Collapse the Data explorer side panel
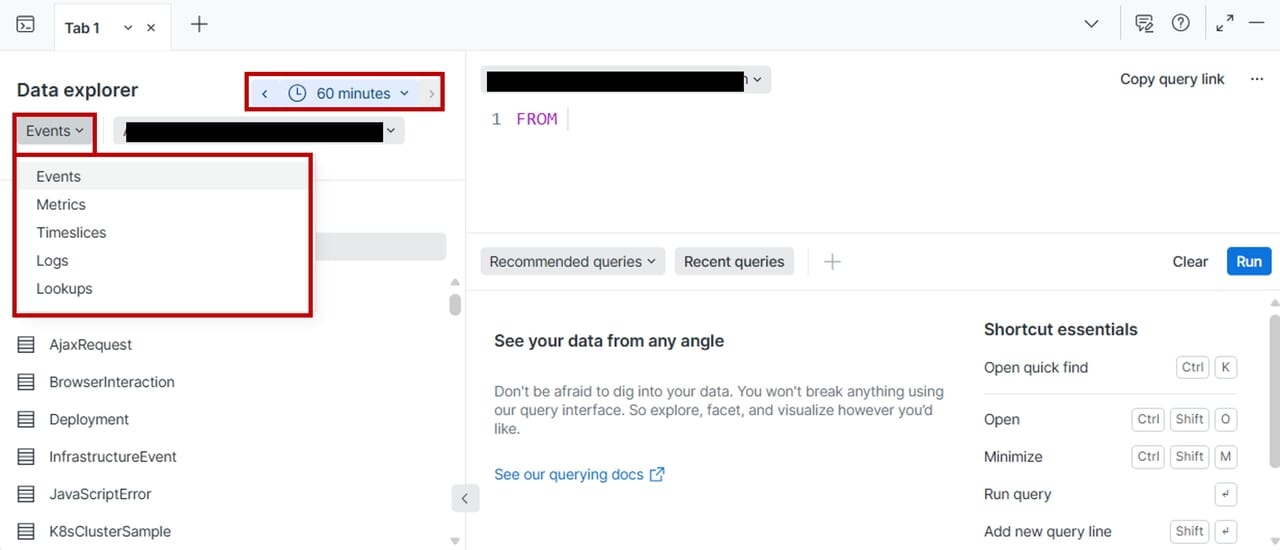 [465, 498]
